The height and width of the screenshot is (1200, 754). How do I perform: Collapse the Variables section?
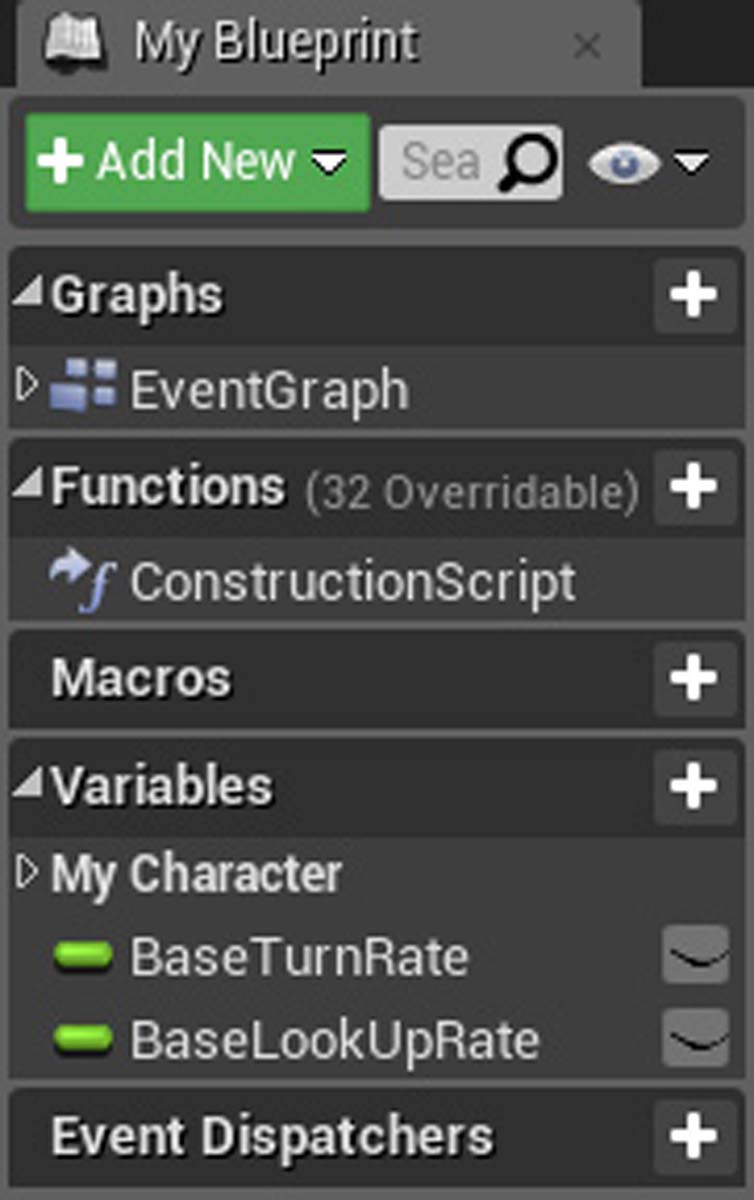coord(27,785)
